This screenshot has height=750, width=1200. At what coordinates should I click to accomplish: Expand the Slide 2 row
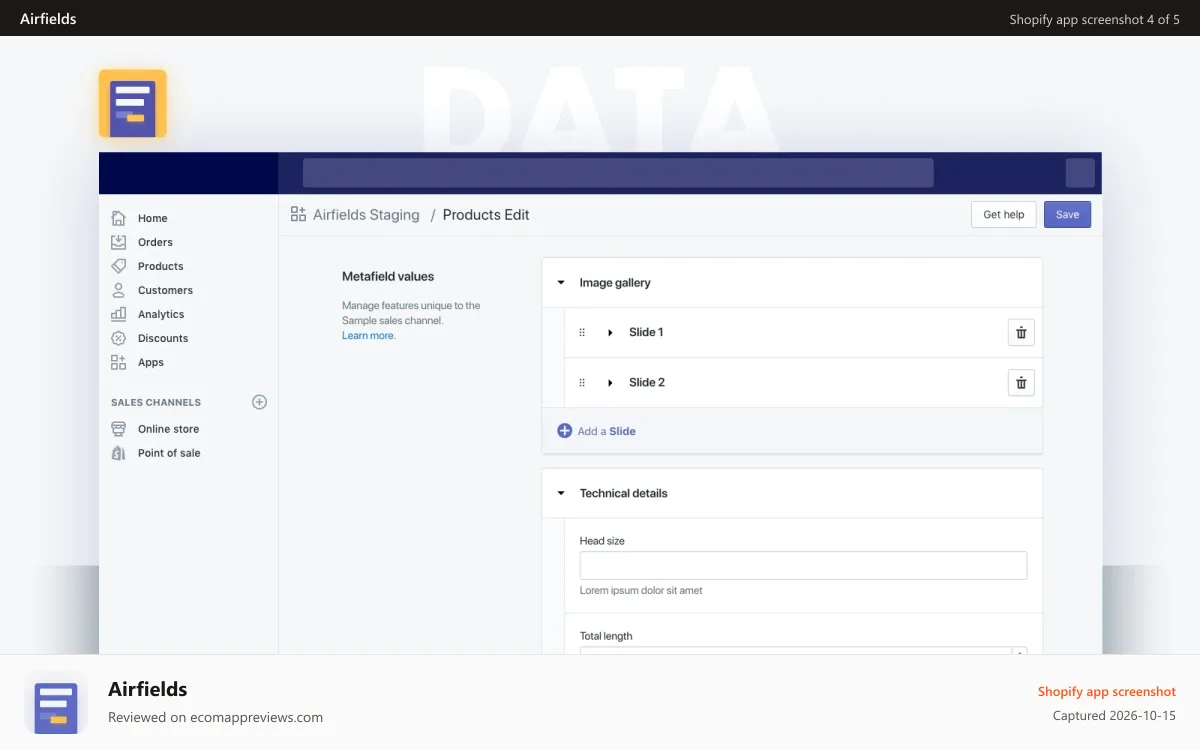point(610,382)
